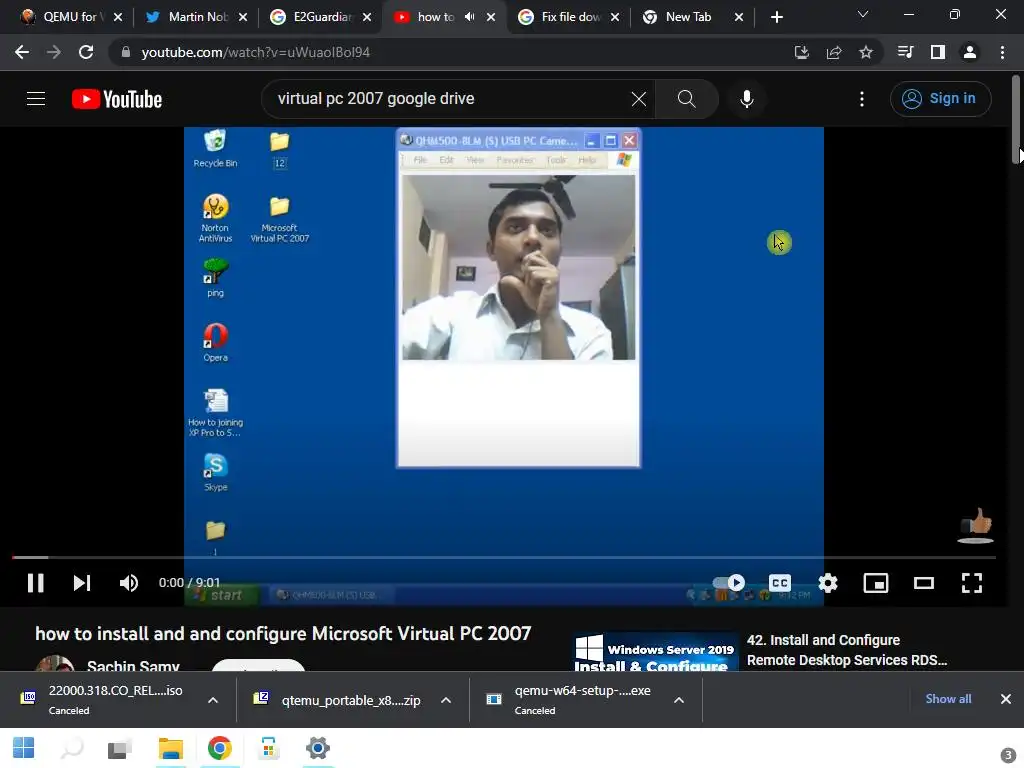This screenshot has height=768, width=1024.
Task: Open the Chrome profile icon
Action: coord(970,52)
